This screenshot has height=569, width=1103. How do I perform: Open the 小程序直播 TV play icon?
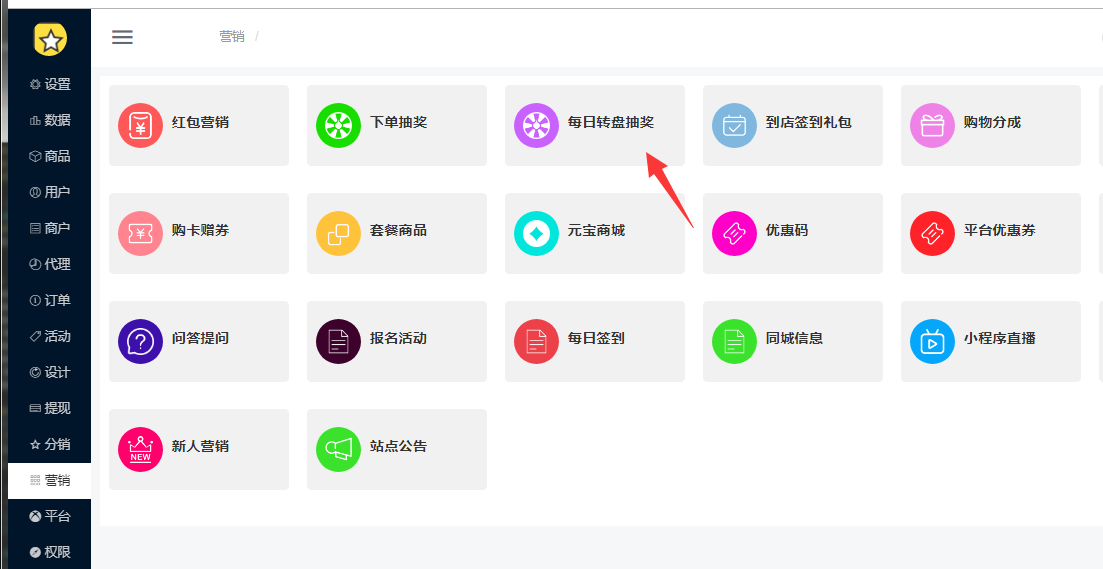point(932,342)
